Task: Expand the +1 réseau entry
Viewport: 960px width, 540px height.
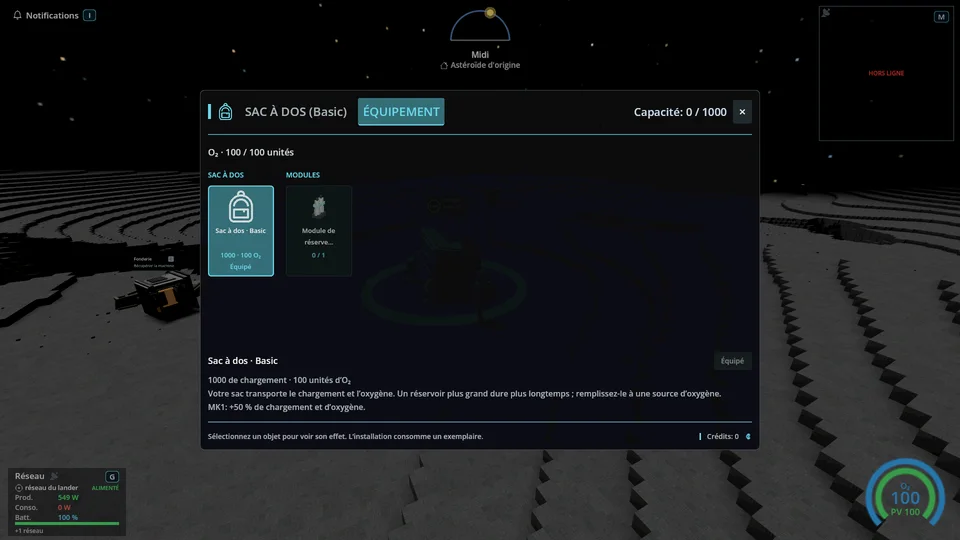Action: click(29, 531)
